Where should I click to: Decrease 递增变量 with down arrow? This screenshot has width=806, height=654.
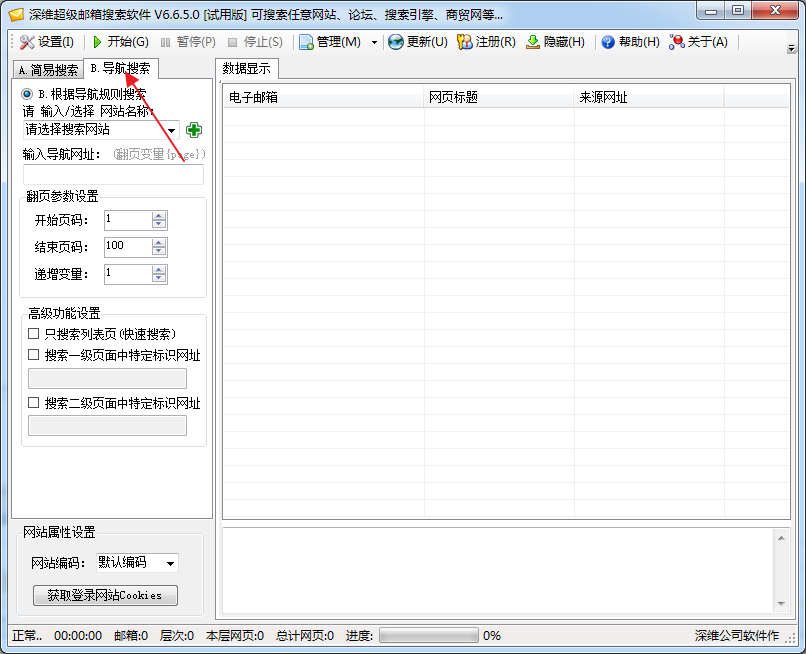pyautogui.click(x=159, y=278)
